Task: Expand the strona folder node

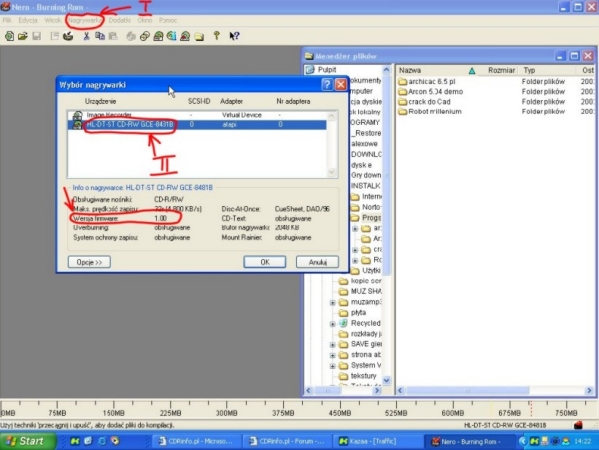Action: point(333,355)
